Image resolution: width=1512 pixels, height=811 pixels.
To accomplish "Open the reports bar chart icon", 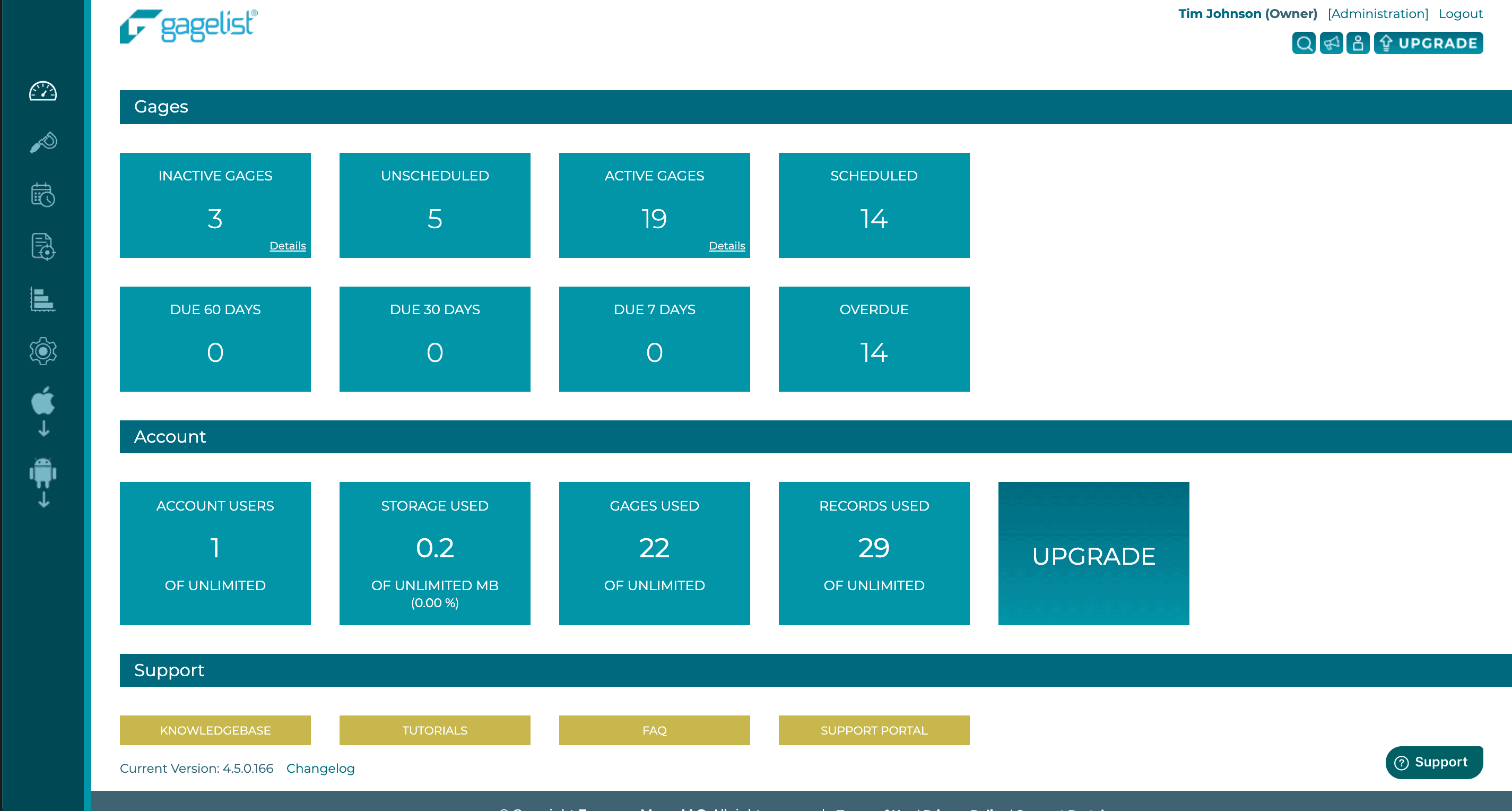I will [x=43, y=299].
